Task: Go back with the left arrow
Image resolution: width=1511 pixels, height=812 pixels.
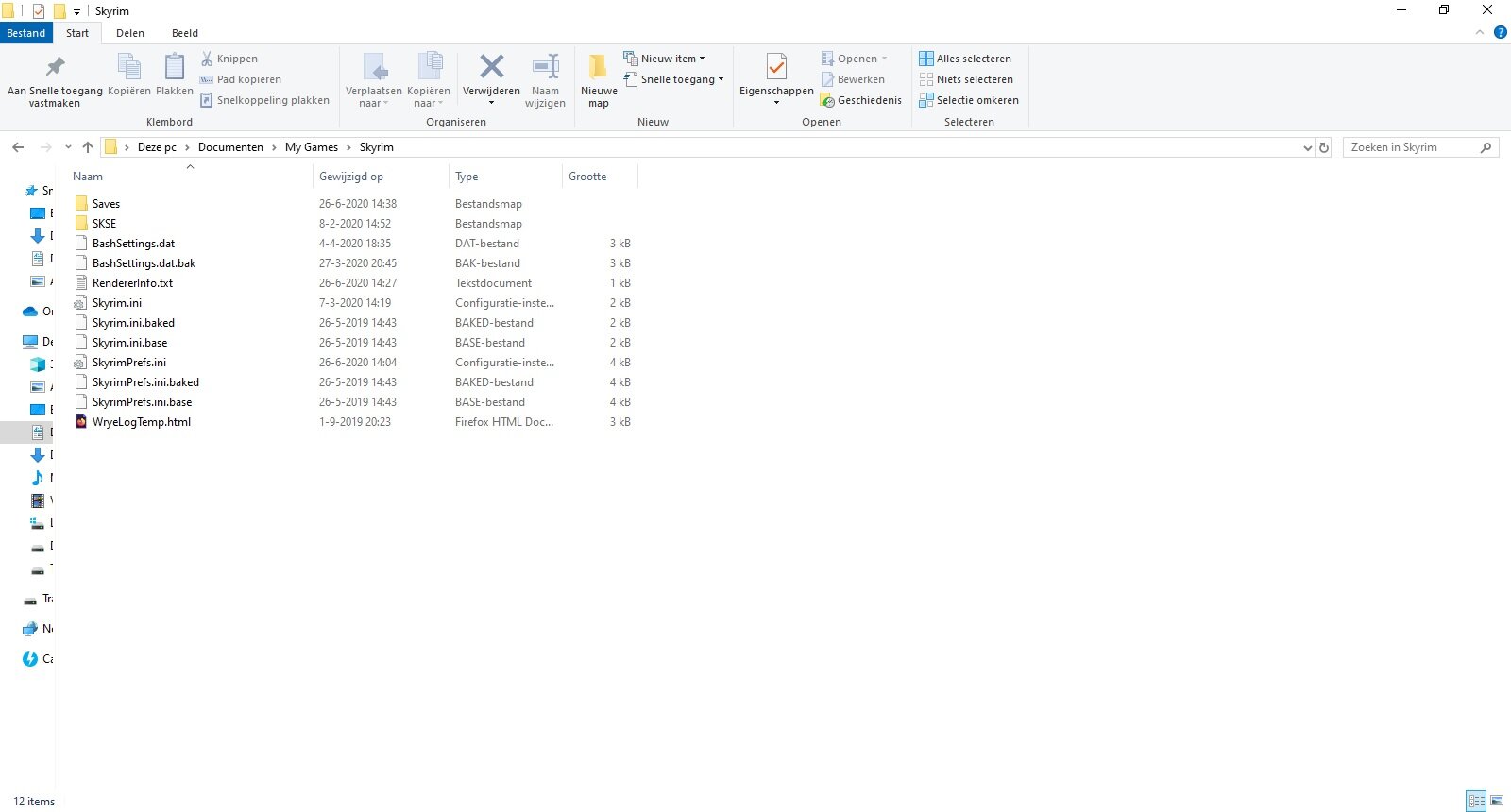Action: pyautogui.click(x=18, y=147)
